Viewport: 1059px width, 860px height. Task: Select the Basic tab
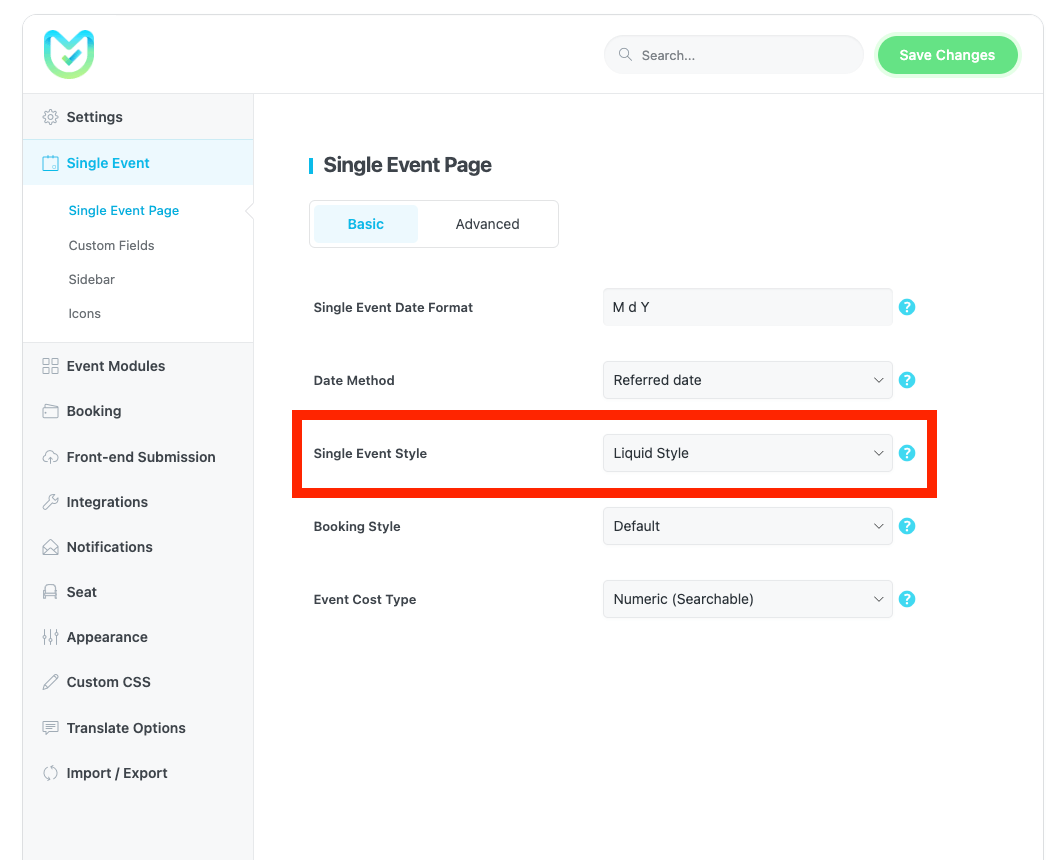365,224
